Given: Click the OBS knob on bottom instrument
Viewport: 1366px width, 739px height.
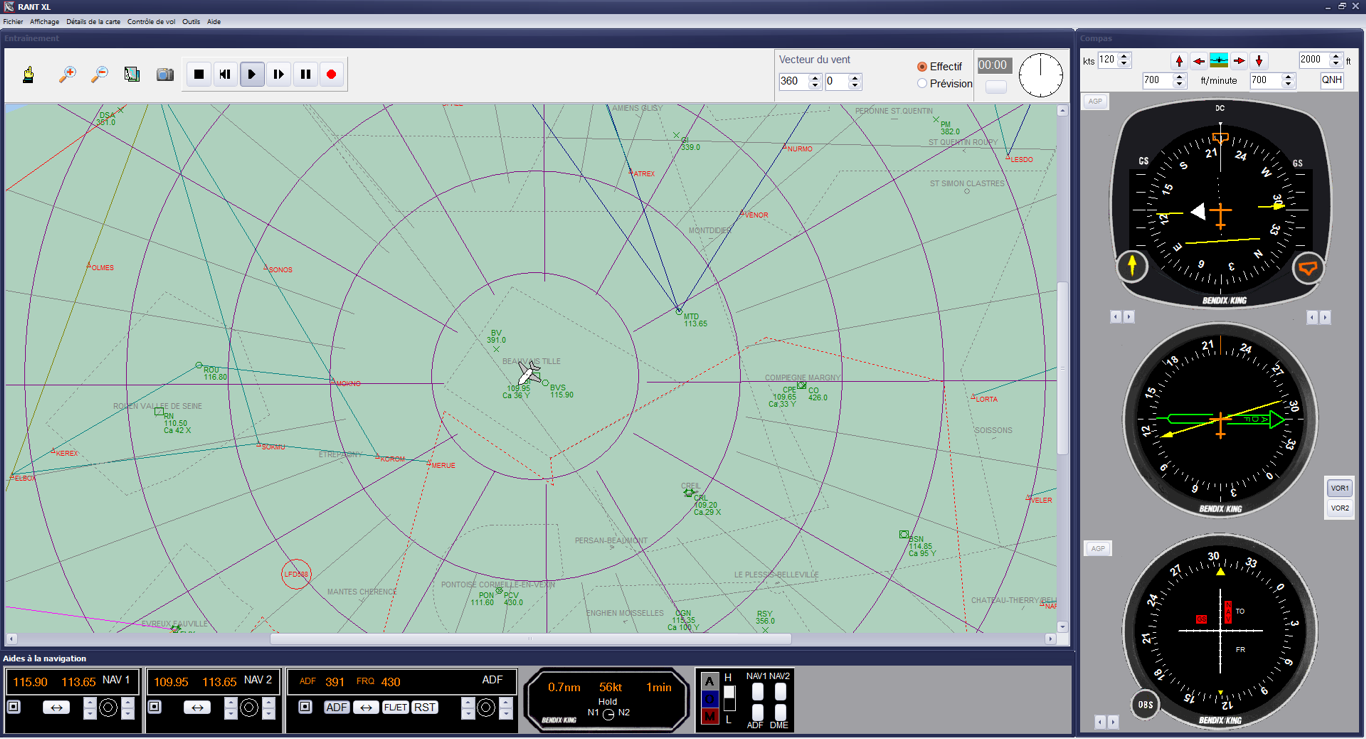Looking at the screenshot, I should pos(1146,704).
